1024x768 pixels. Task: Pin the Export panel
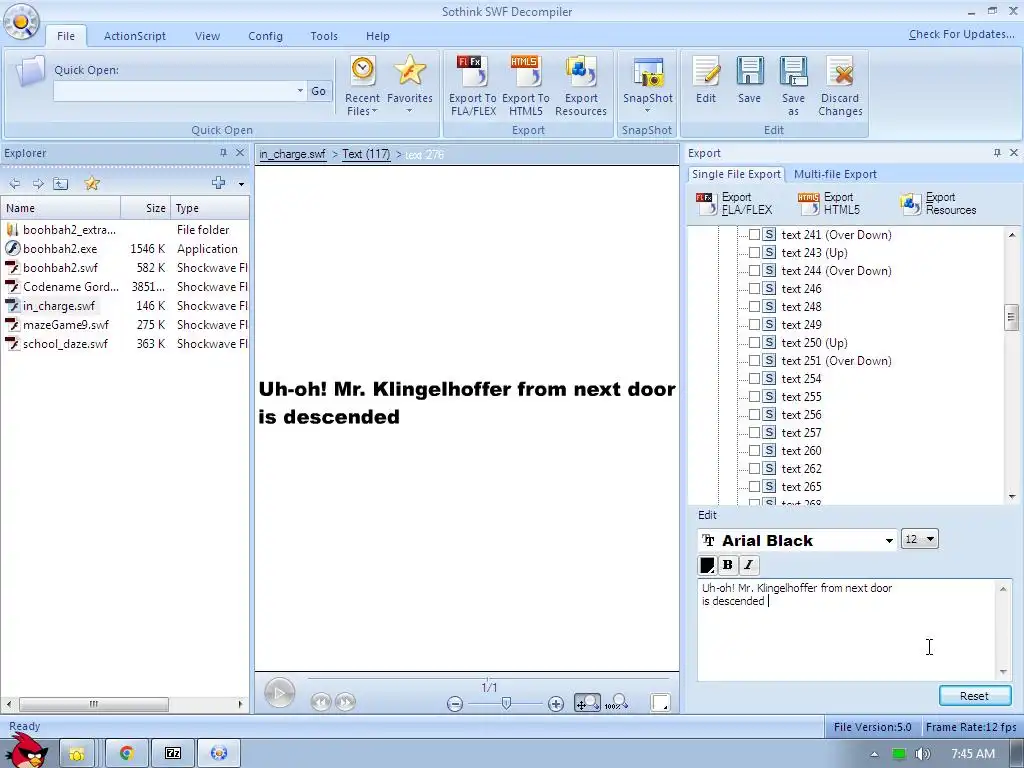pos(997,153)
